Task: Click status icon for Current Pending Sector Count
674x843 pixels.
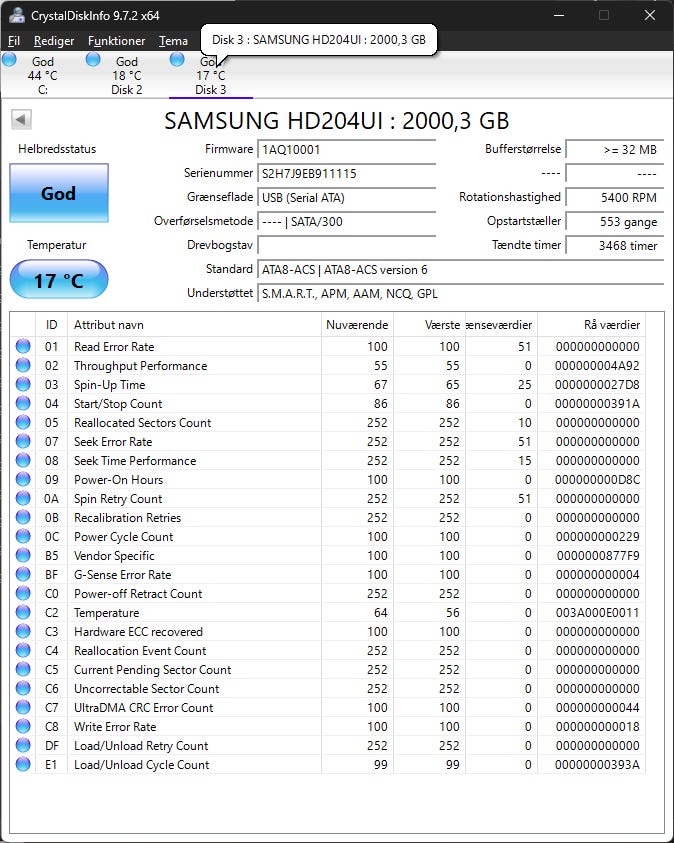Action: [23, 669]
